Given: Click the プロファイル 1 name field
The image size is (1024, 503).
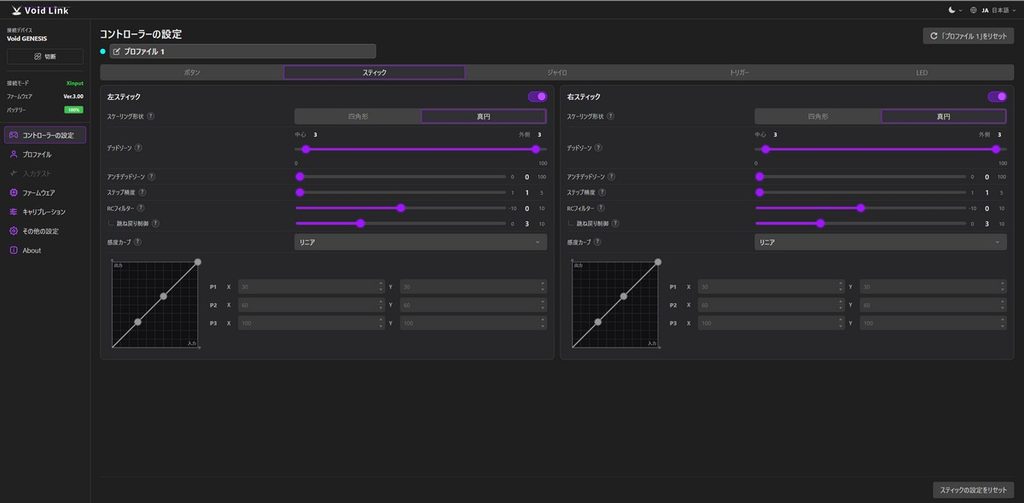Looking at the screenshot, I should coord(243,51).
